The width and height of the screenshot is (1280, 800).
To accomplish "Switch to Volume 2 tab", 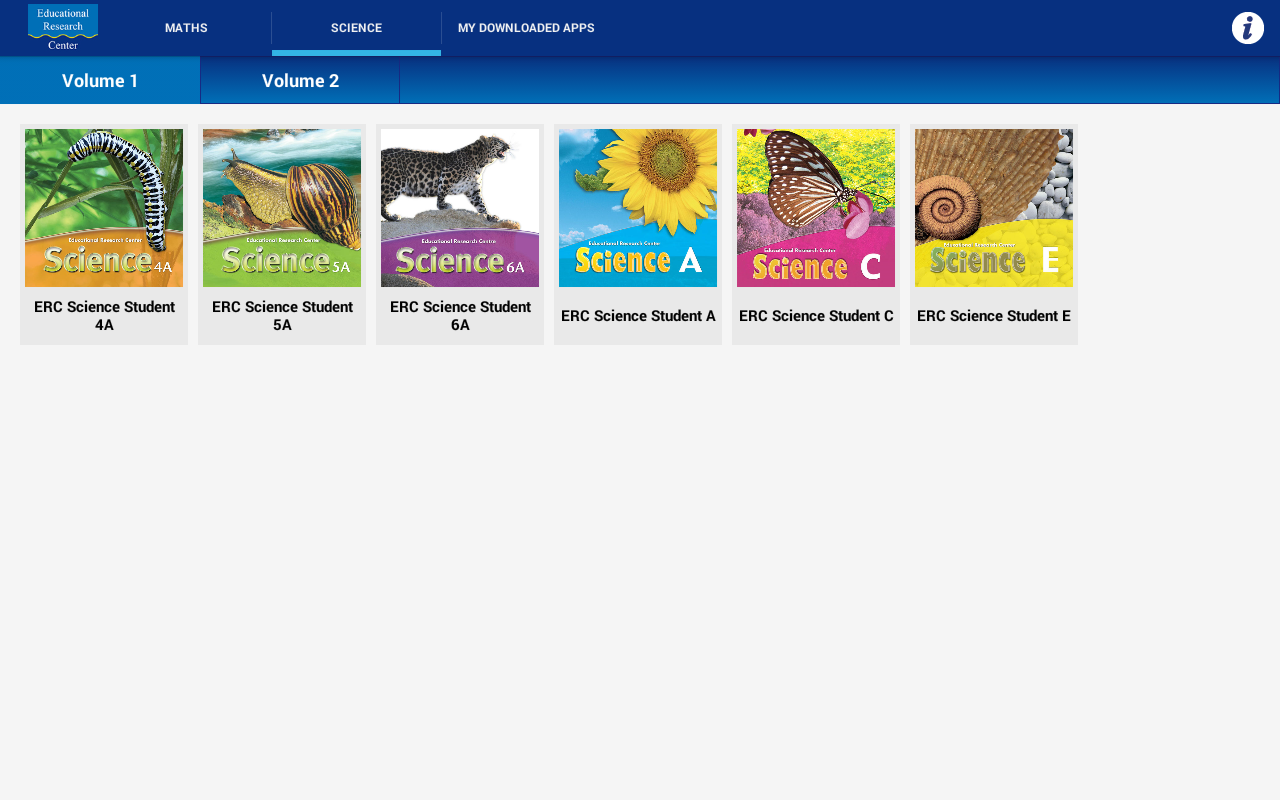I will [x=300, y=81].
